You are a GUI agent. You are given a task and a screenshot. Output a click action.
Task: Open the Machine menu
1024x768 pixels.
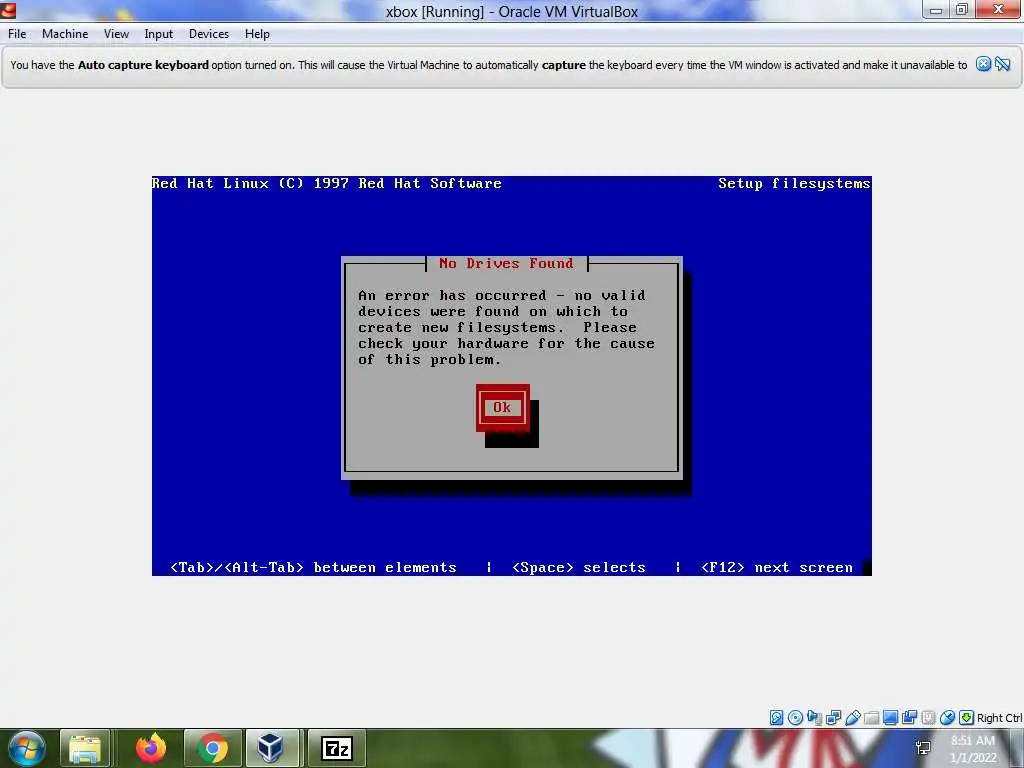pos(65,34)
